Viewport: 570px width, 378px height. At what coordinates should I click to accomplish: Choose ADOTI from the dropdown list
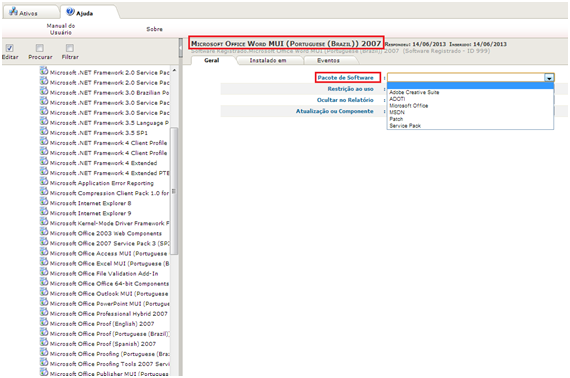397,99
